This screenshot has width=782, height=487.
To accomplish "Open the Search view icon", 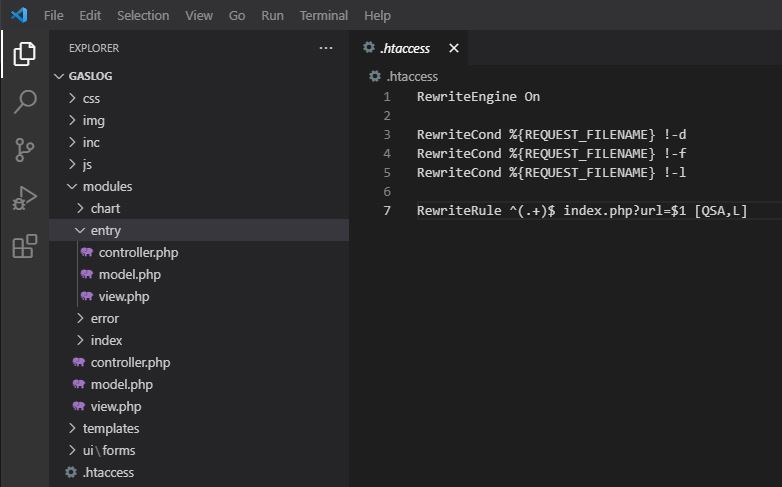I will pos(25,101).
